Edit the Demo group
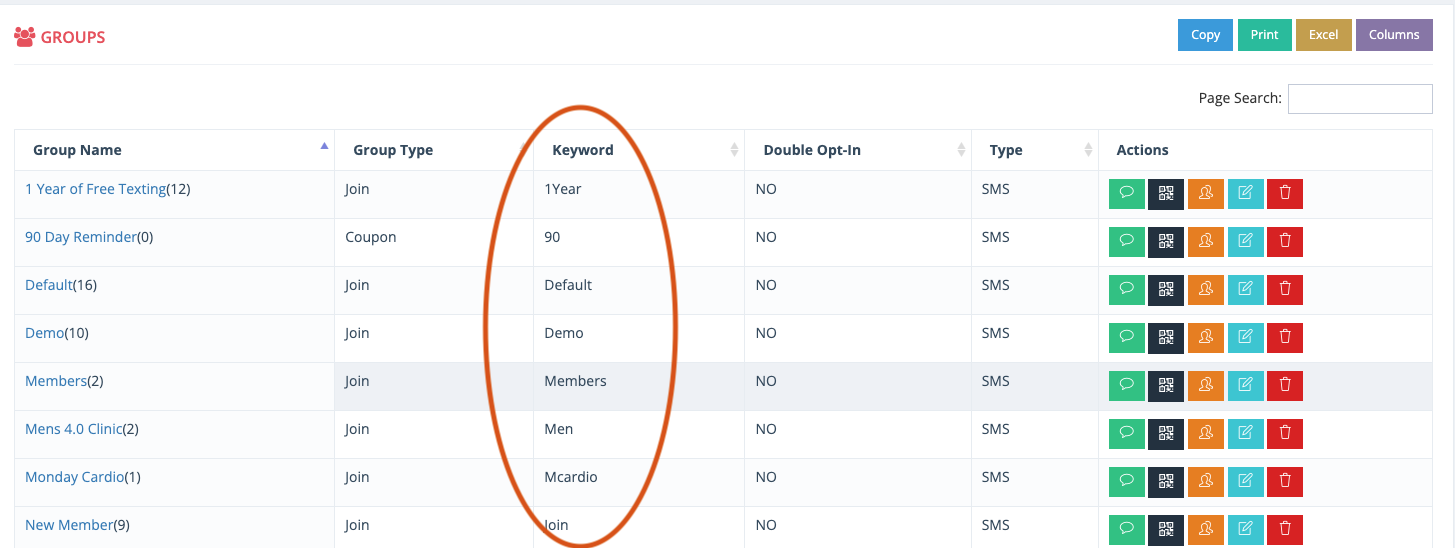 1245,338
